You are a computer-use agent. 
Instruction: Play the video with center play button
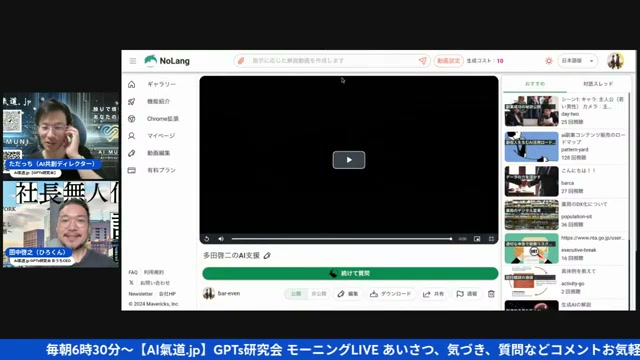tap(349, 160)
